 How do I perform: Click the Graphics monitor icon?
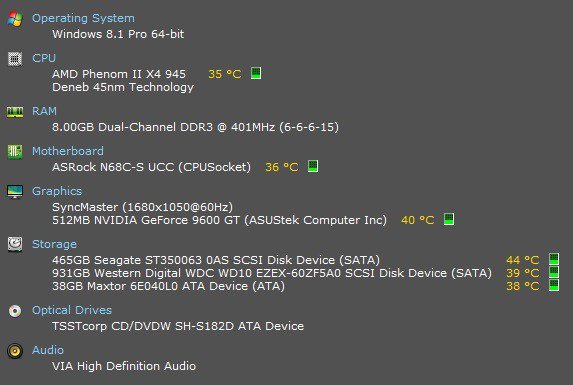[x=15, y=191]
